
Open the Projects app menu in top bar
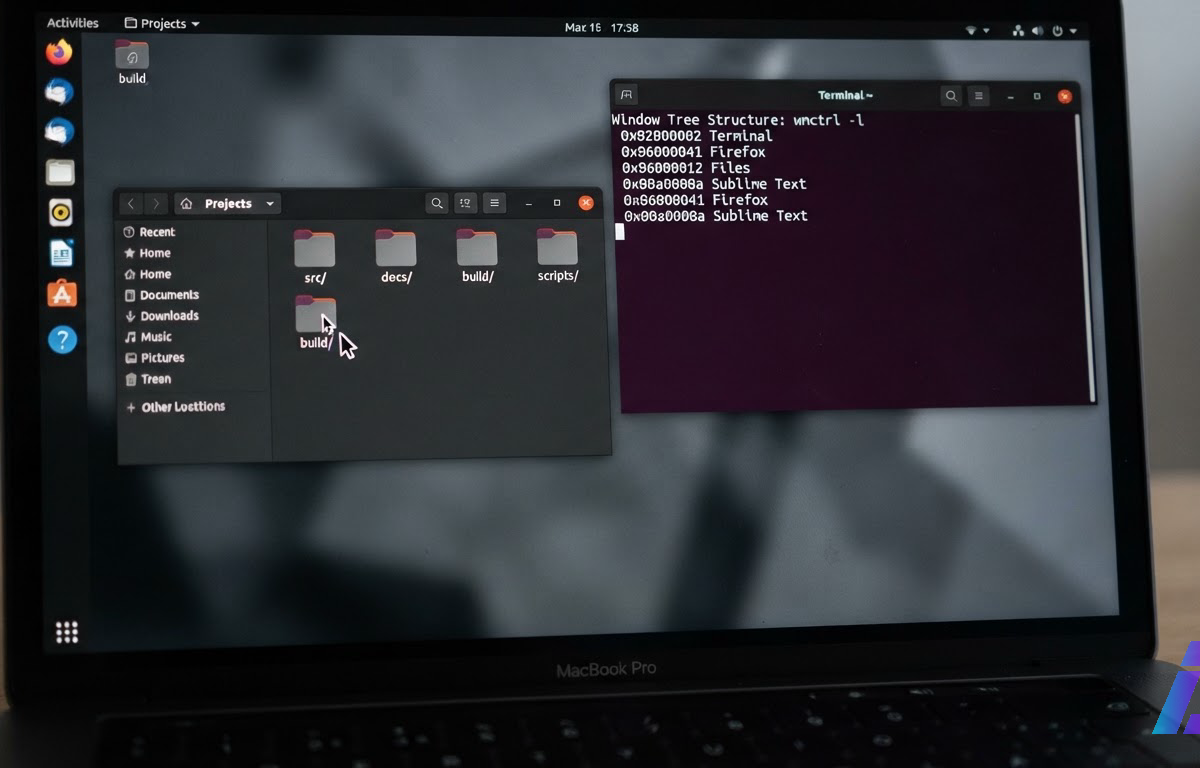point(162,23)
